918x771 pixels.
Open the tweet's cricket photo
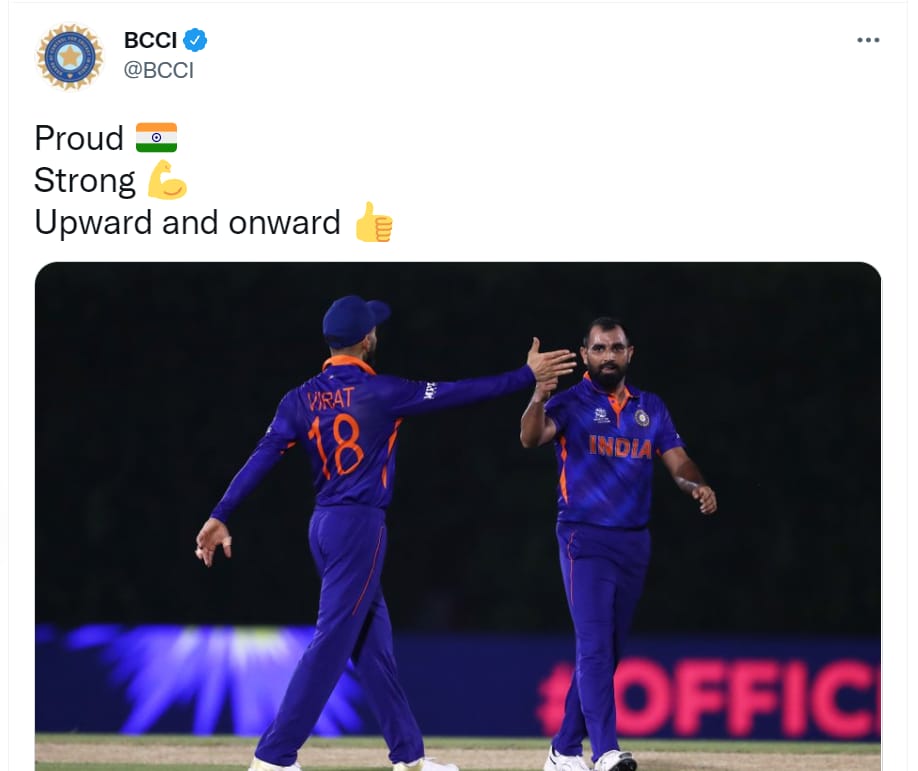click(458, 516)
